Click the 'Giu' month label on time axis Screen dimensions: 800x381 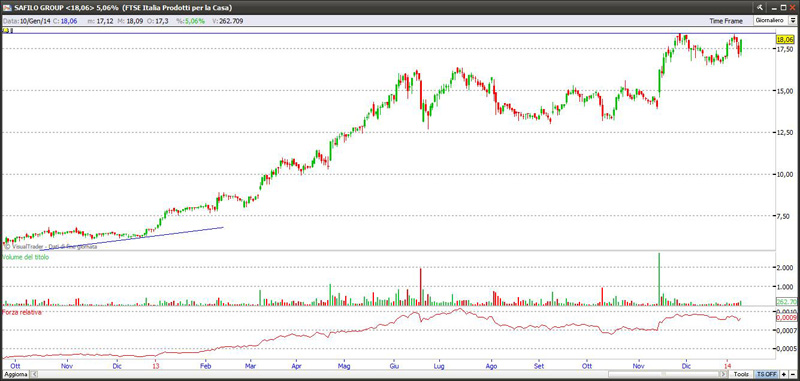pyautogui.click(x=394, y=366)
